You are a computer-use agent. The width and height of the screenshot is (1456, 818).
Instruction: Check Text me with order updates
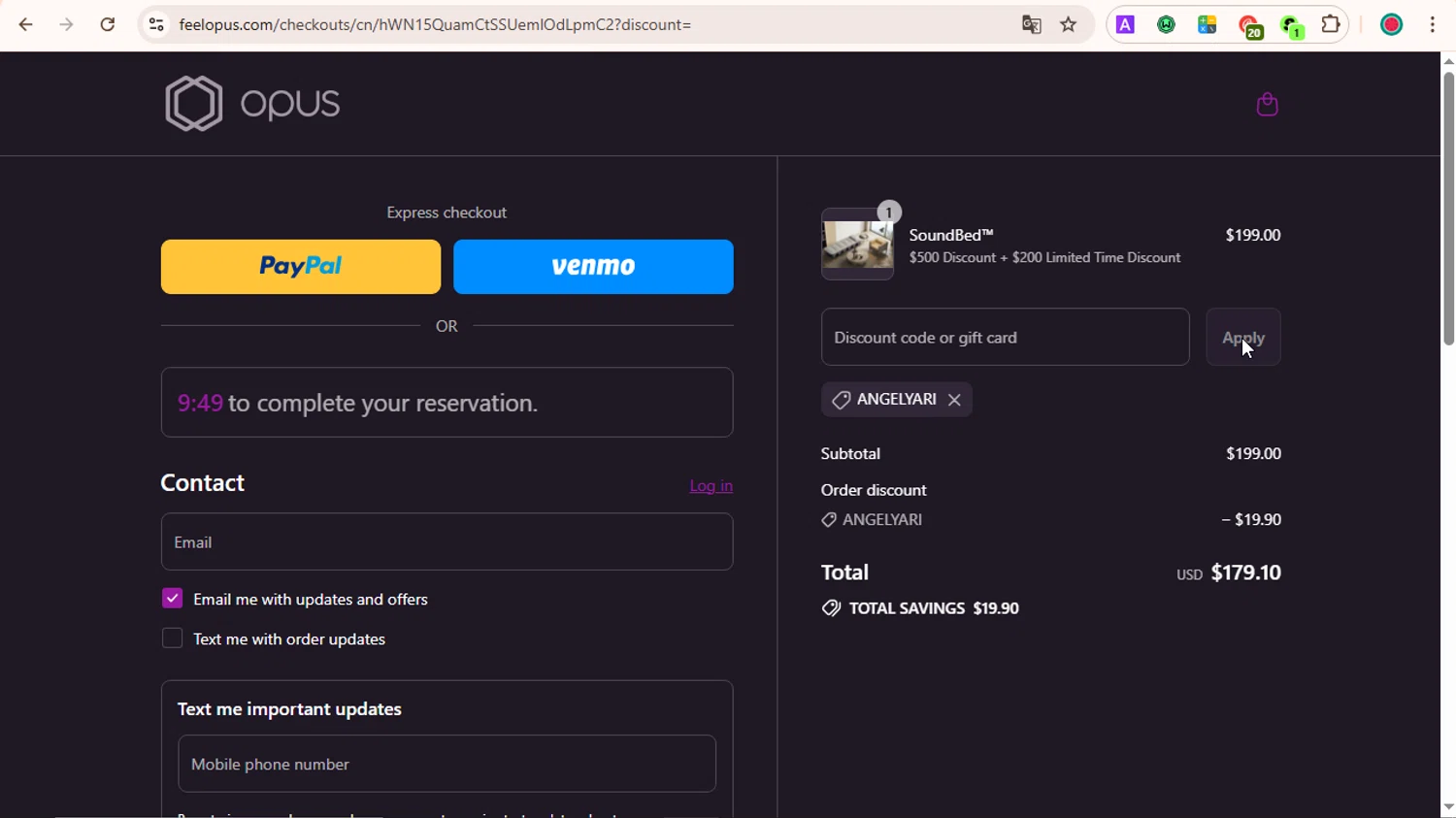(172, 638)
